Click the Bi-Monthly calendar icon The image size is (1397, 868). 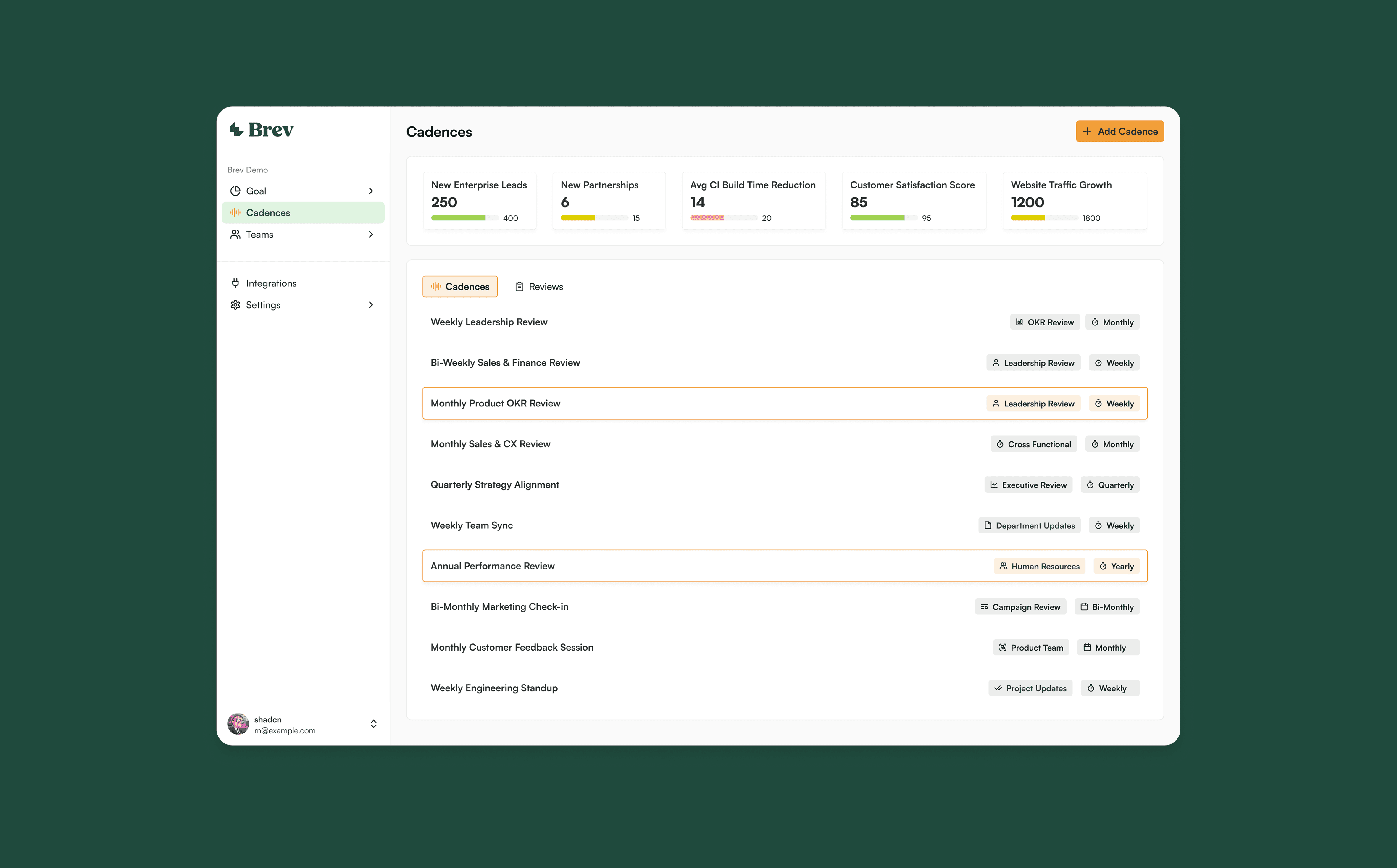point(1084,607)
